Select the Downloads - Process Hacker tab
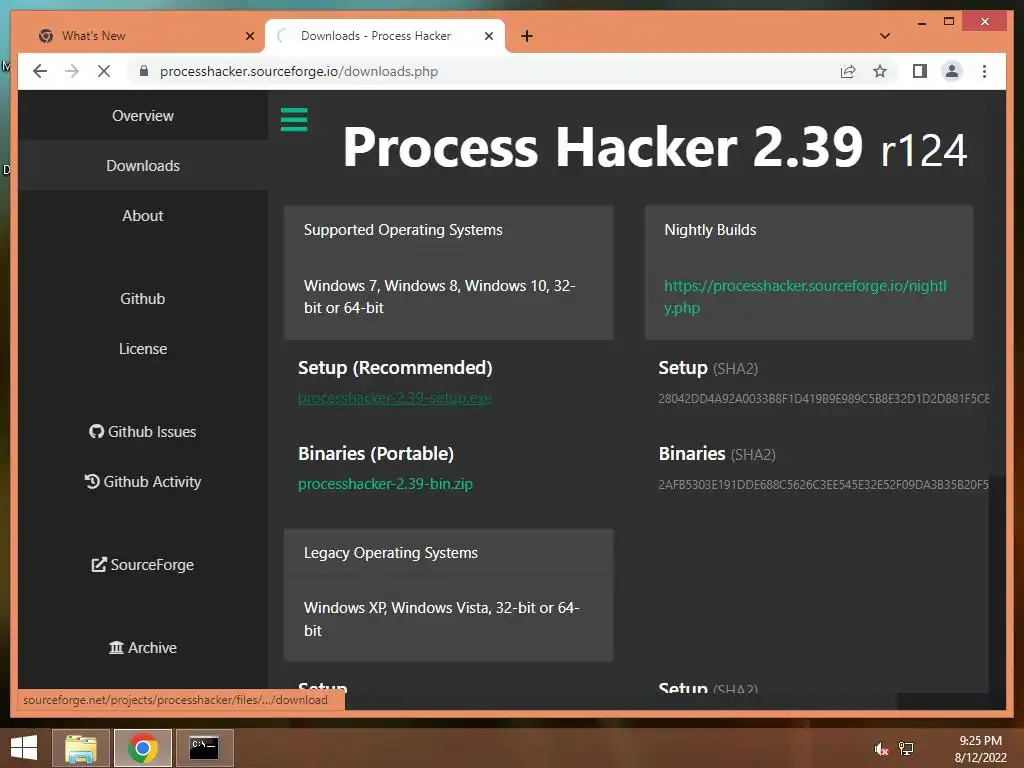1024x768 pixels. coord(385,36)
